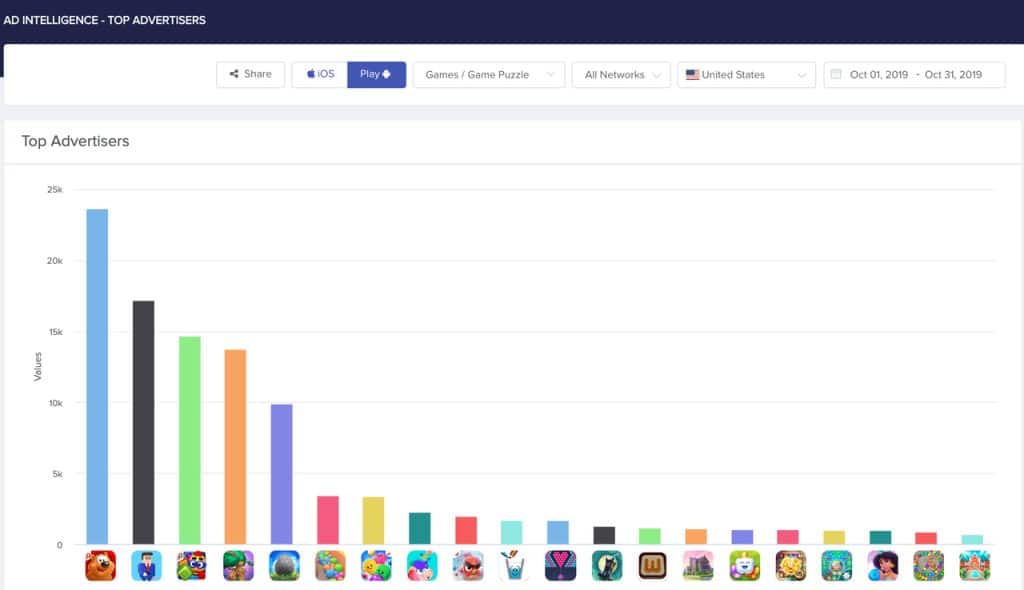Click the 5k axis label
This screenshot has height=590, width=1024.
(x=57, y=474)
